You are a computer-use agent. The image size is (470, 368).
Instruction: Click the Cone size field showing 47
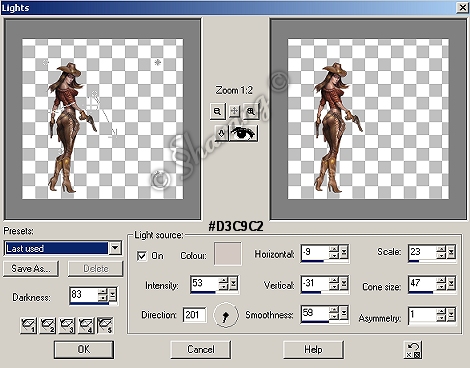pos(422,283)
